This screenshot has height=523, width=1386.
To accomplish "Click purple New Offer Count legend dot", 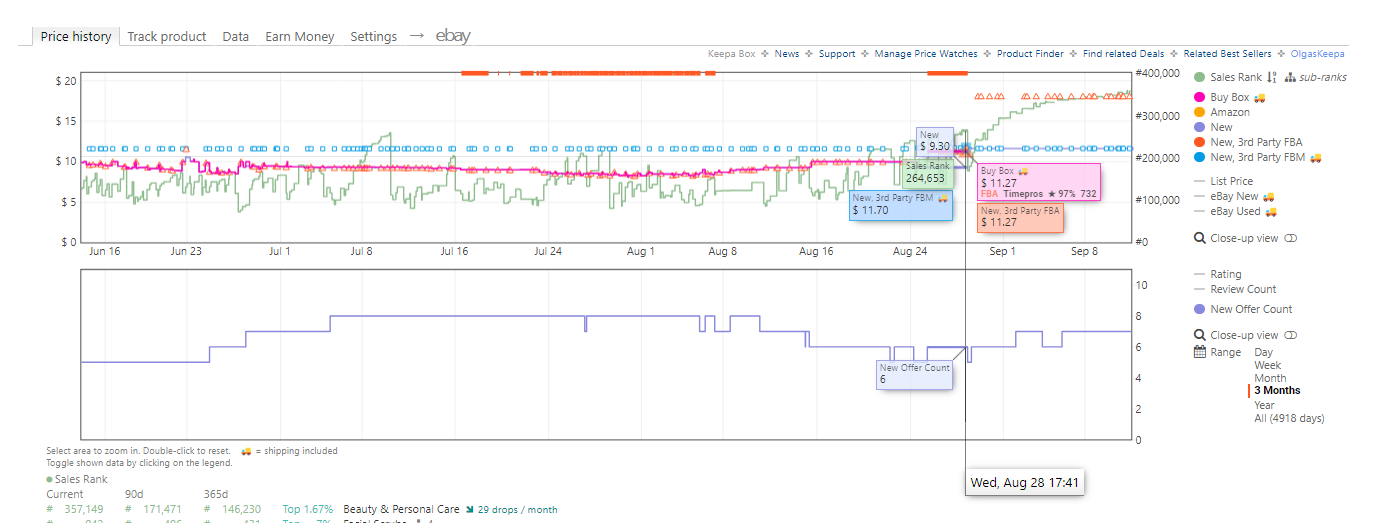I will pyautogui.click(x=1200, y=309).
